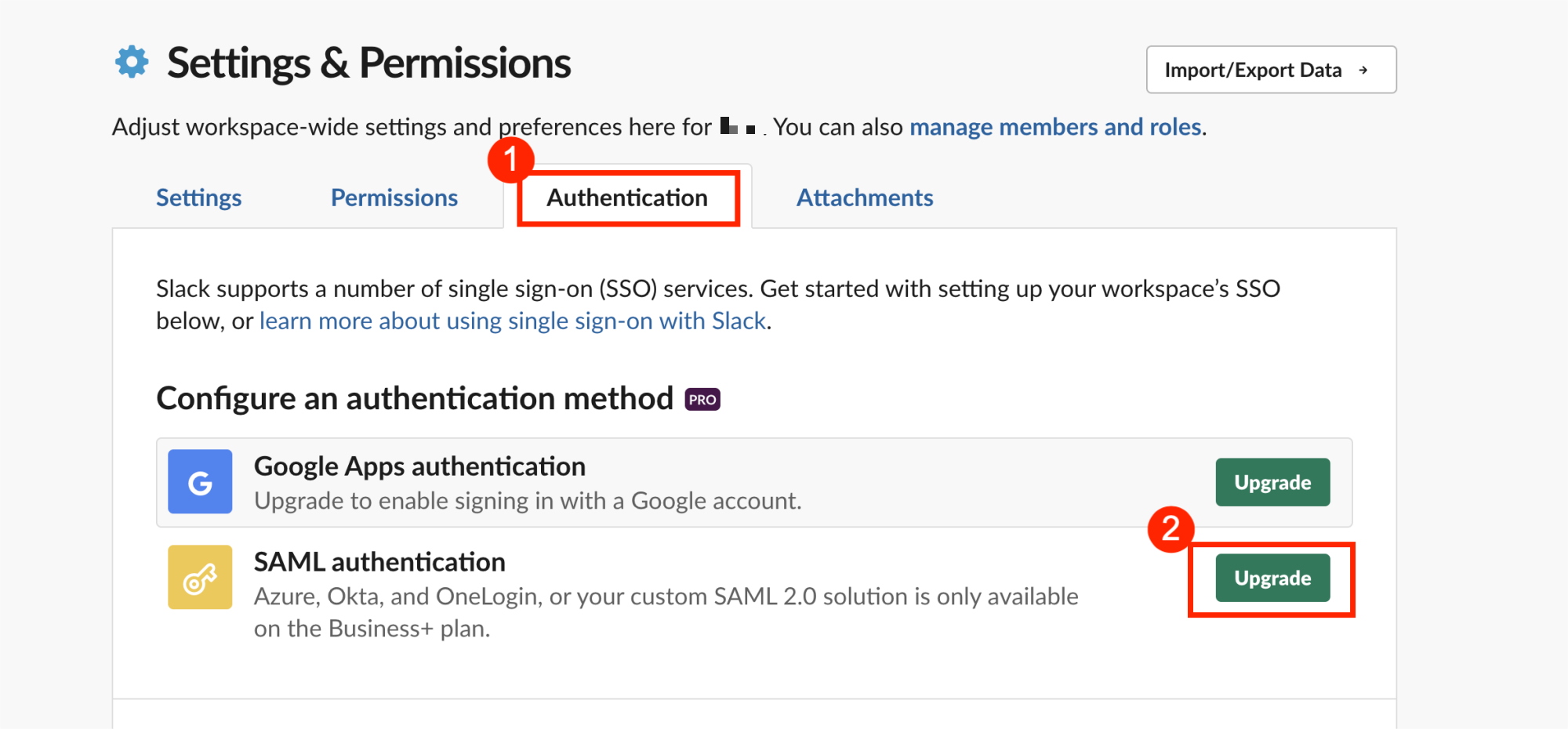Open the Settings tab
Viewport: 1568px width, 729px height.
pyautogui.click(x=198, y=198)
